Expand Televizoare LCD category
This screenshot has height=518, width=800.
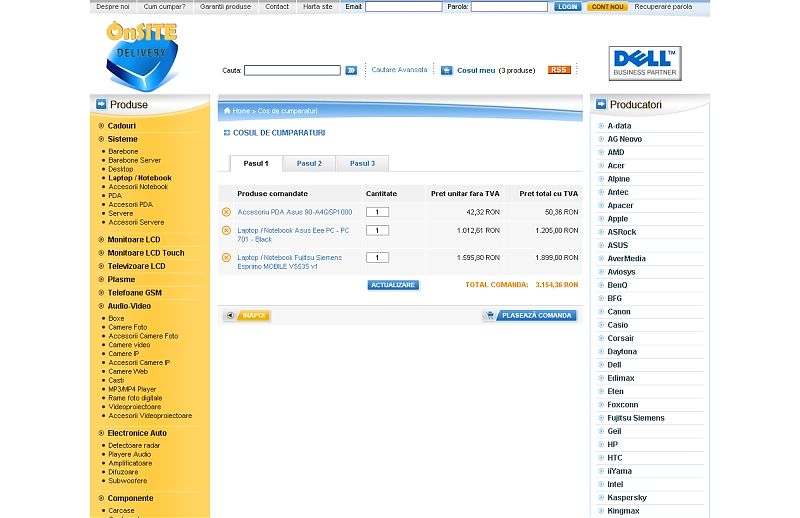(136, 266)
